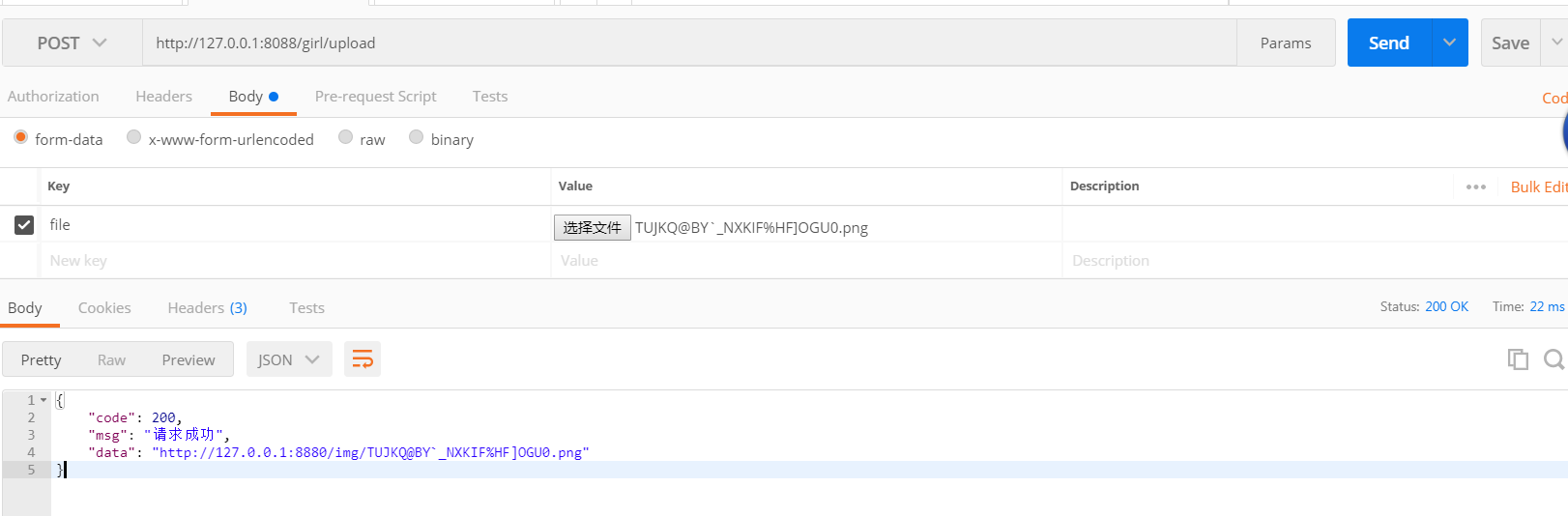The image size is (1568, 516).
Task: Click the Key column header
Action: [59, 186]
